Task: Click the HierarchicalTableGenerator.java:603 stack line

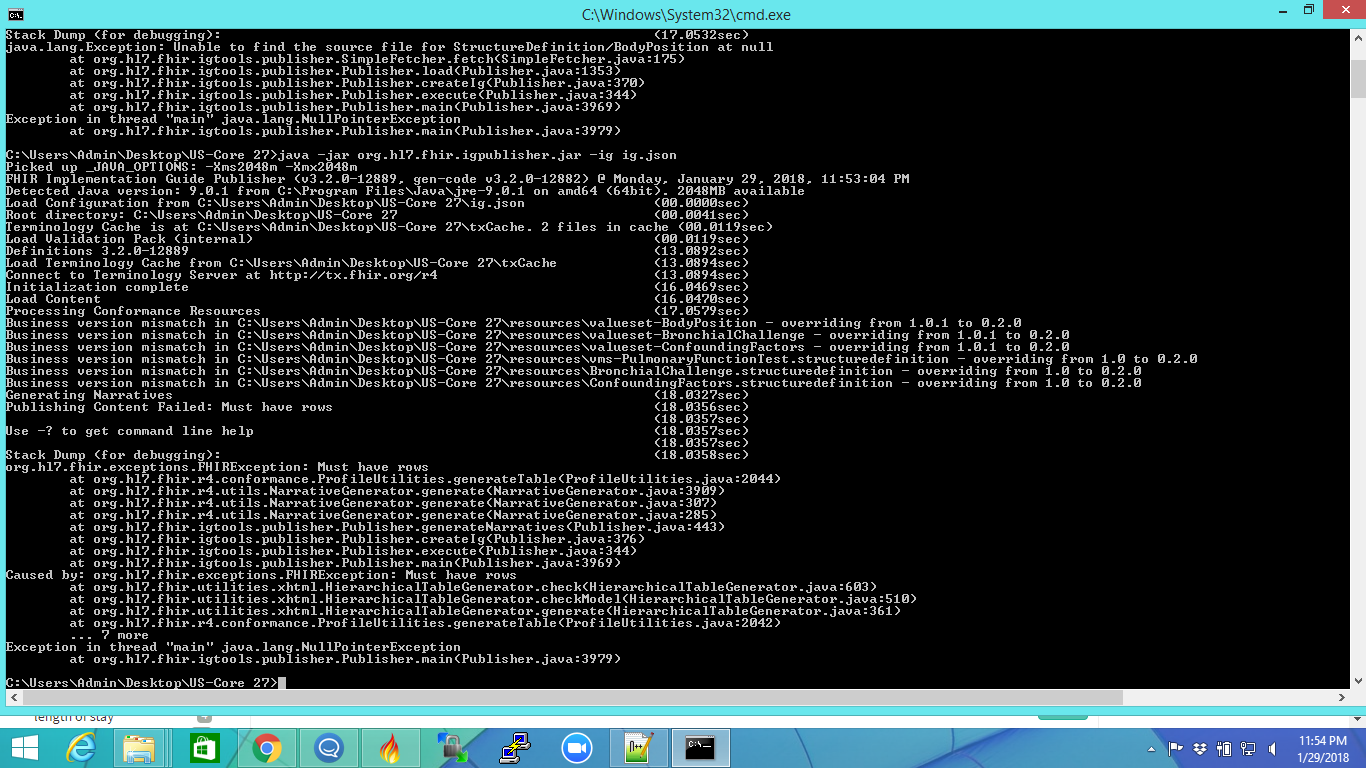Action: (x=473, y=587)
